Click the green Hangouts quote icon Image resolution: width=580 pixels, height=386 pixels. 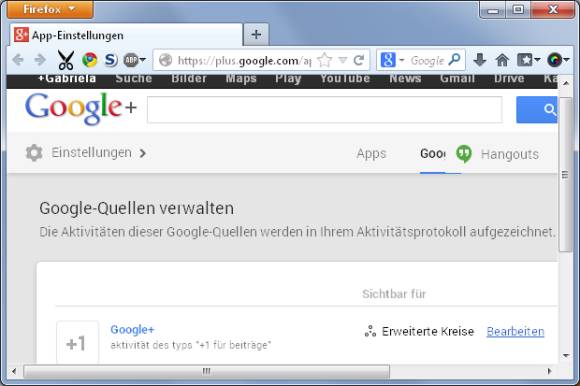[464, 153]
